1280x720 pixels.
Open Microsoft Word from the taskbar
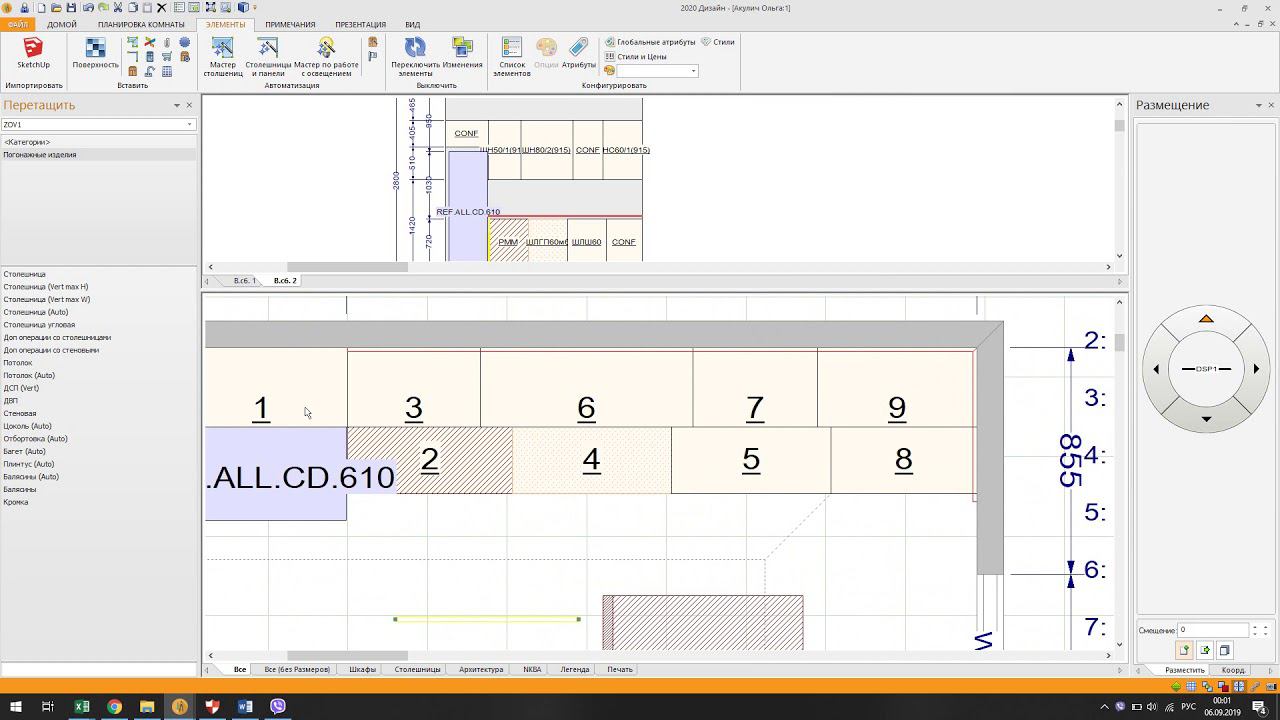point(246,706)
